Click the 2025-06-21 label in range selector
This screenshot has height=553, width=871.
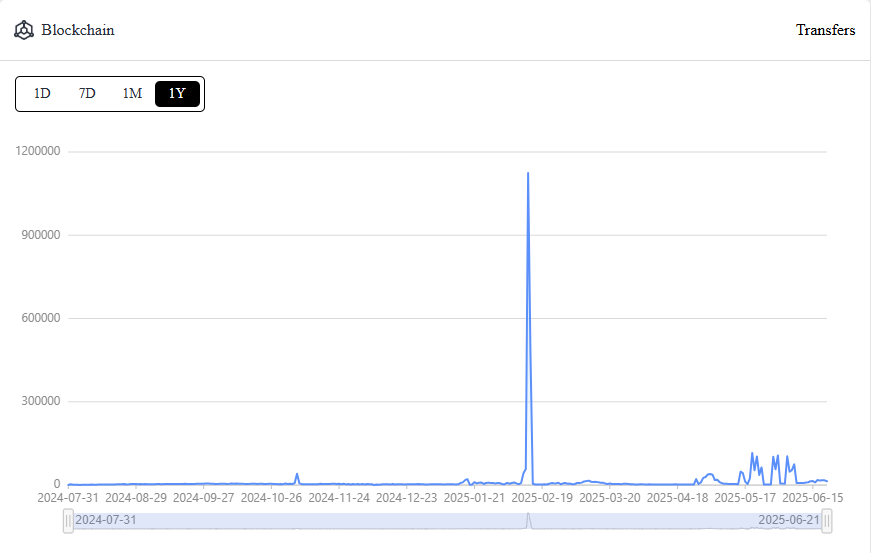(789, 520)
